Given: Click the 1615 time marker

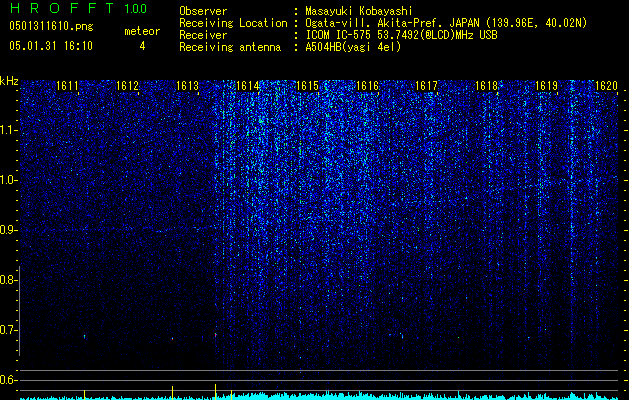Looking at the screenshot, I should tap(307, 86).
